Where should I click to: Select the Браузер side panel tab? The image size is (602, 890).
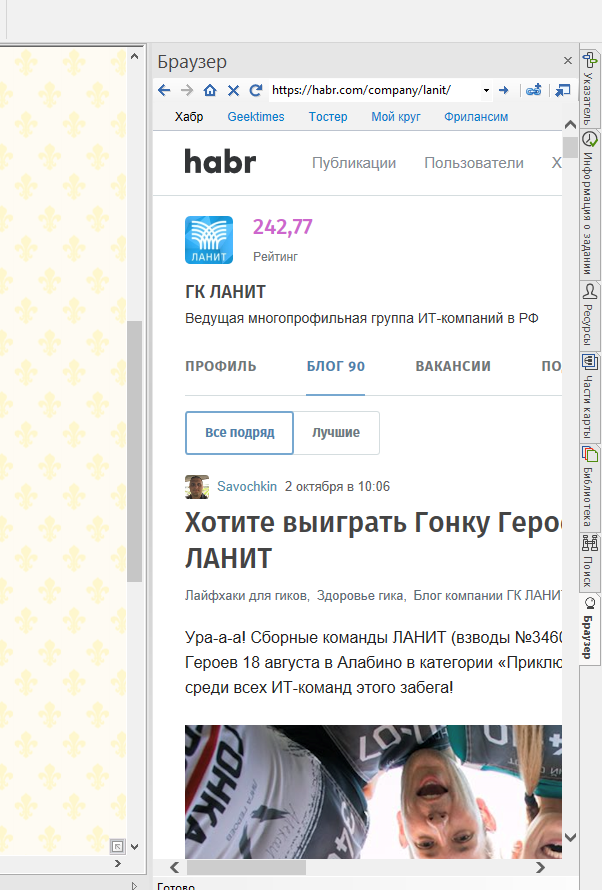(x=590, y=627)
